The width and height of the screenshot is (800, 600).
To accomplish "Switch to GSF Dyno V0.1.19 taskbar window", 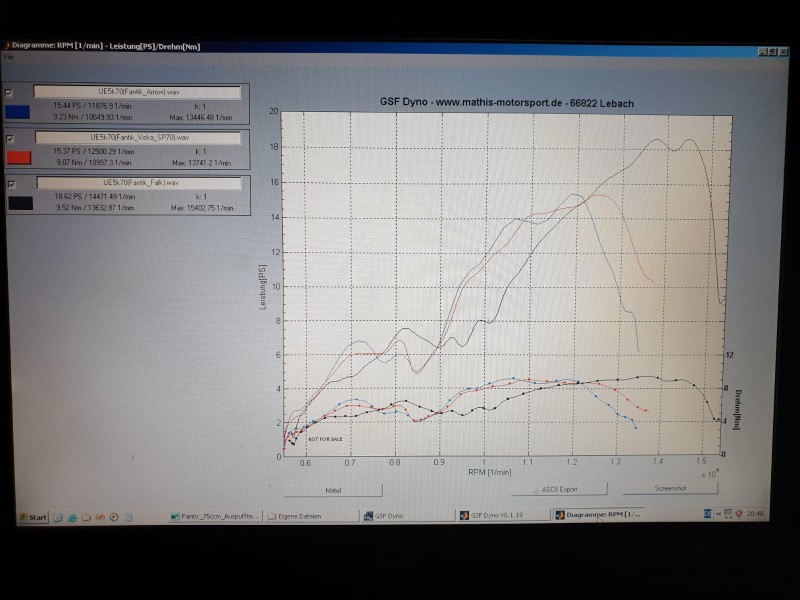I will [503, 515].
